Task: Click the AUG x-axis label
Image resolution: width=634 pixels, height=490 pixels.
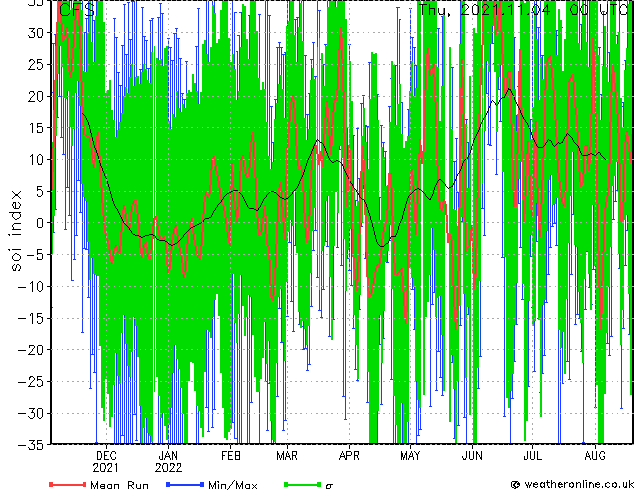Action: pyautogui.click(x=595, y=456)
